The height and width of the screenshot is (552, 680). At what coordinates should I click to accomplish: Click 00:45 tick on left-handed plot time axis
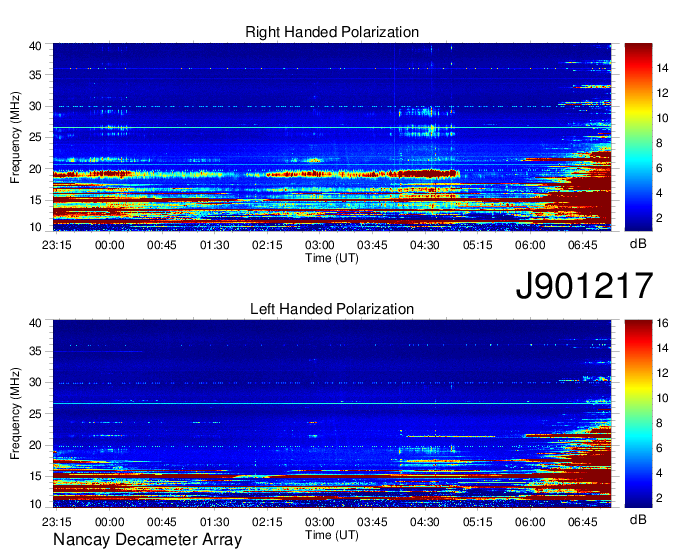[x=162, y=522]
